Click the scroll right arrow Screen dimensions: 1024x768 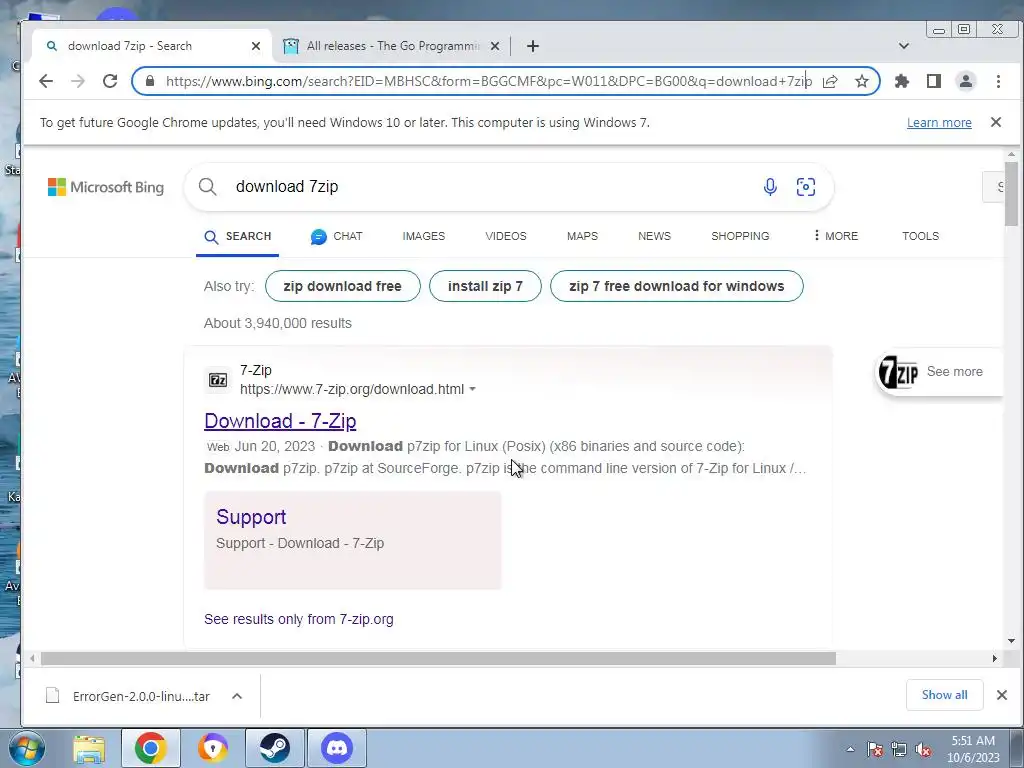pyautogui.click(x=995, y=658)
